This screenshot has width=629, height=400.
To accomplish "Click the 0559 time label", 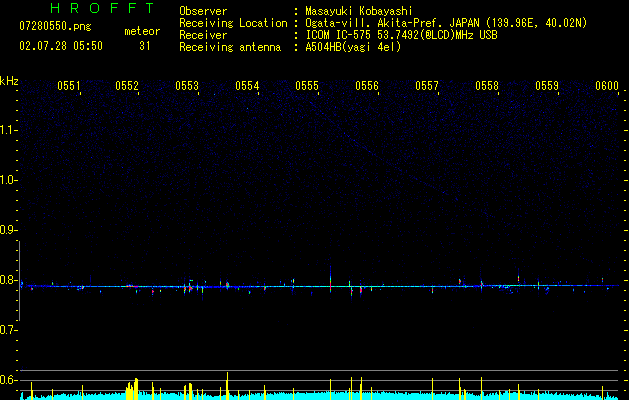I will click(547, 86).
